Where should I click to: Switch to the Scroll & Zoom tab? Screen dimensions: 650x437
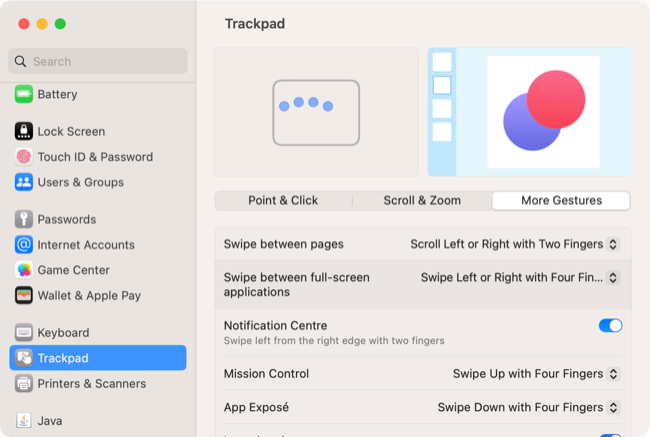coord(422,200)
